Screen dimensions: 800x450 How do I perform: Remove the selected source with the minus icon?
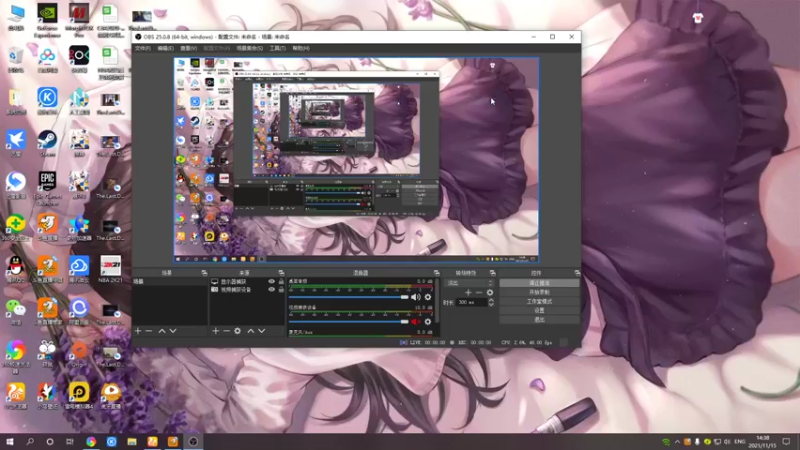pyautogui.click(x=226, y=331)
